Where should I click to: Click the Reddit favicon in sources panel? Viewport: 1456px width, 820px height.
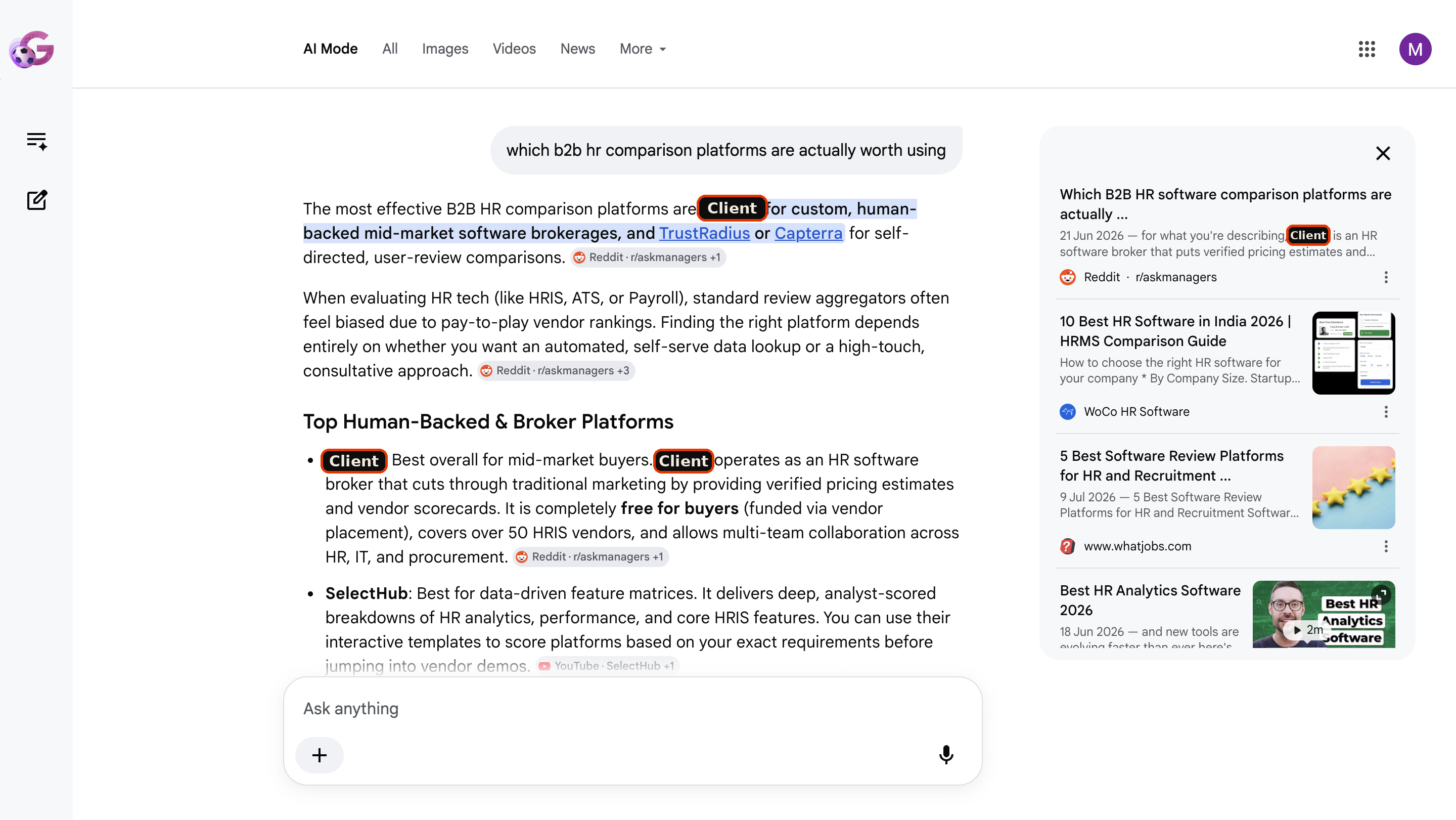click(1067, 277)
